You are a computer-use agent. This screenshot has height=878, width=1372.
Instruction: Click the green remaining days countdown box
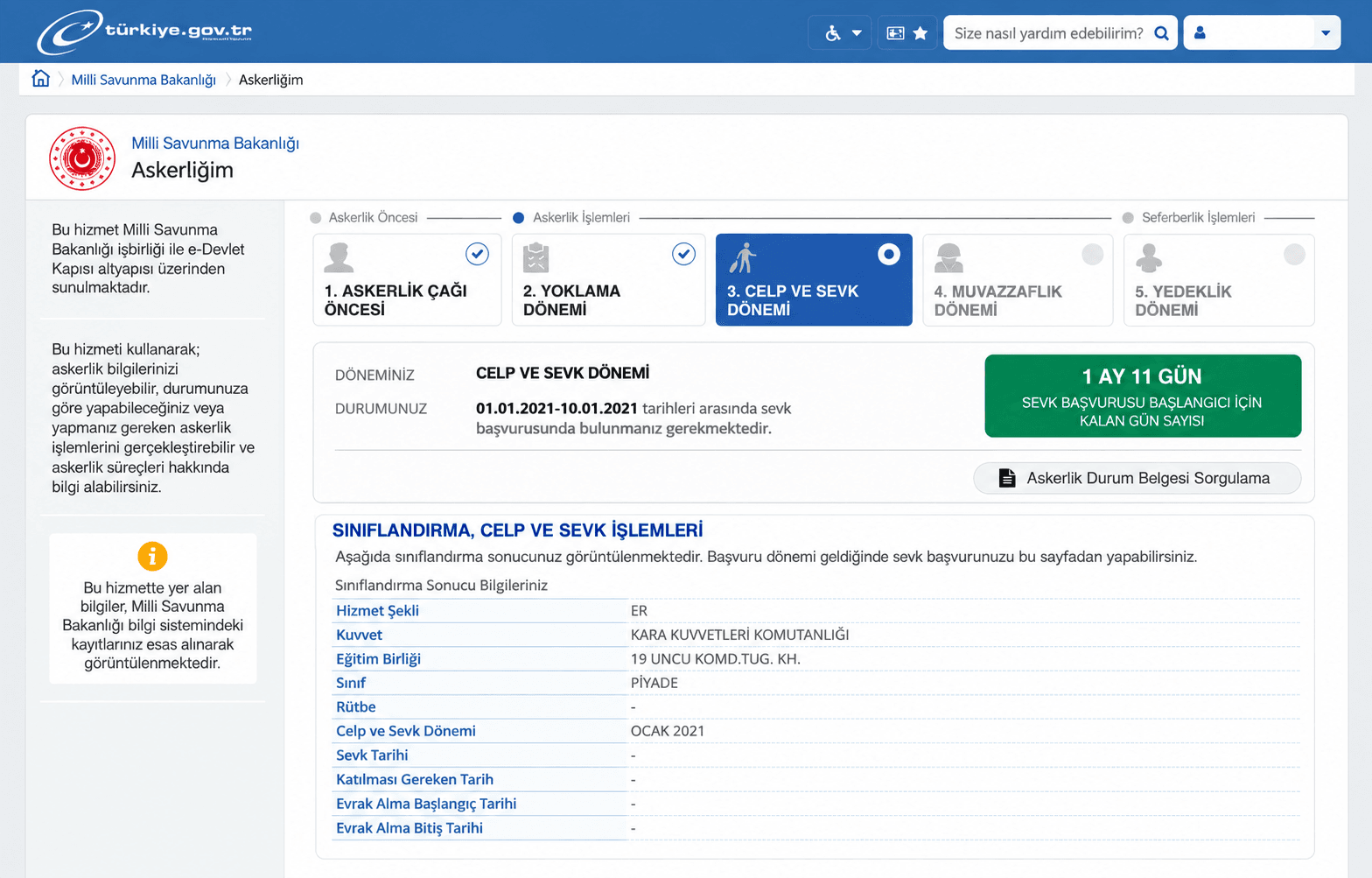1143,396
